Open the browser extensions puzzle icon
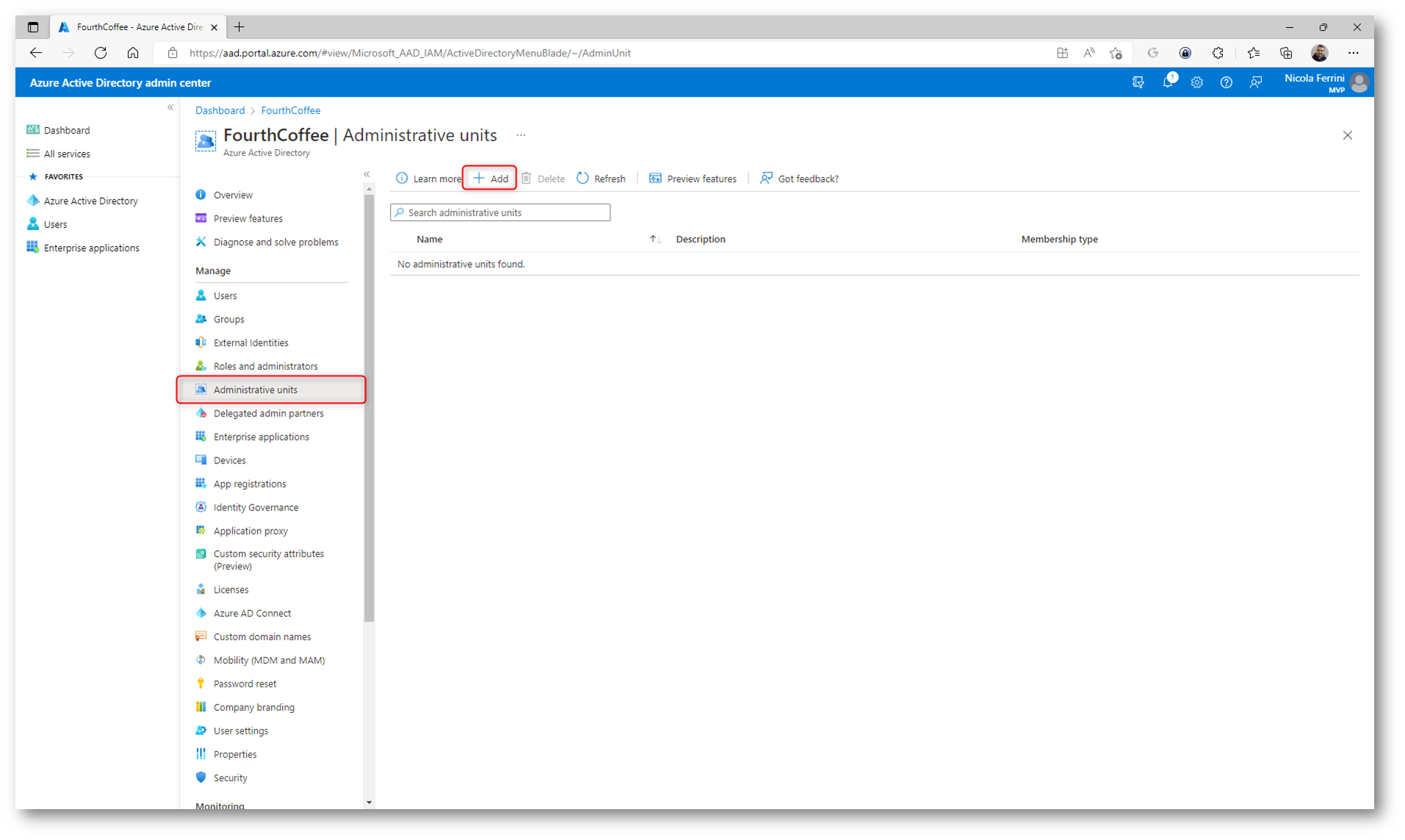The width and height of the screenshot is (1405, 840). coord(1218,53)
